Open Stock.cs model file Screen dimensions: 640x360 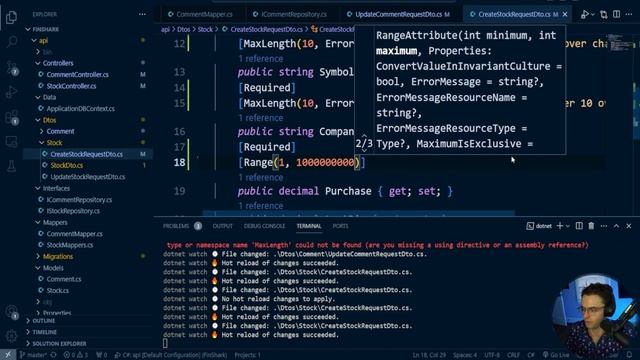(x=58, y=290)
